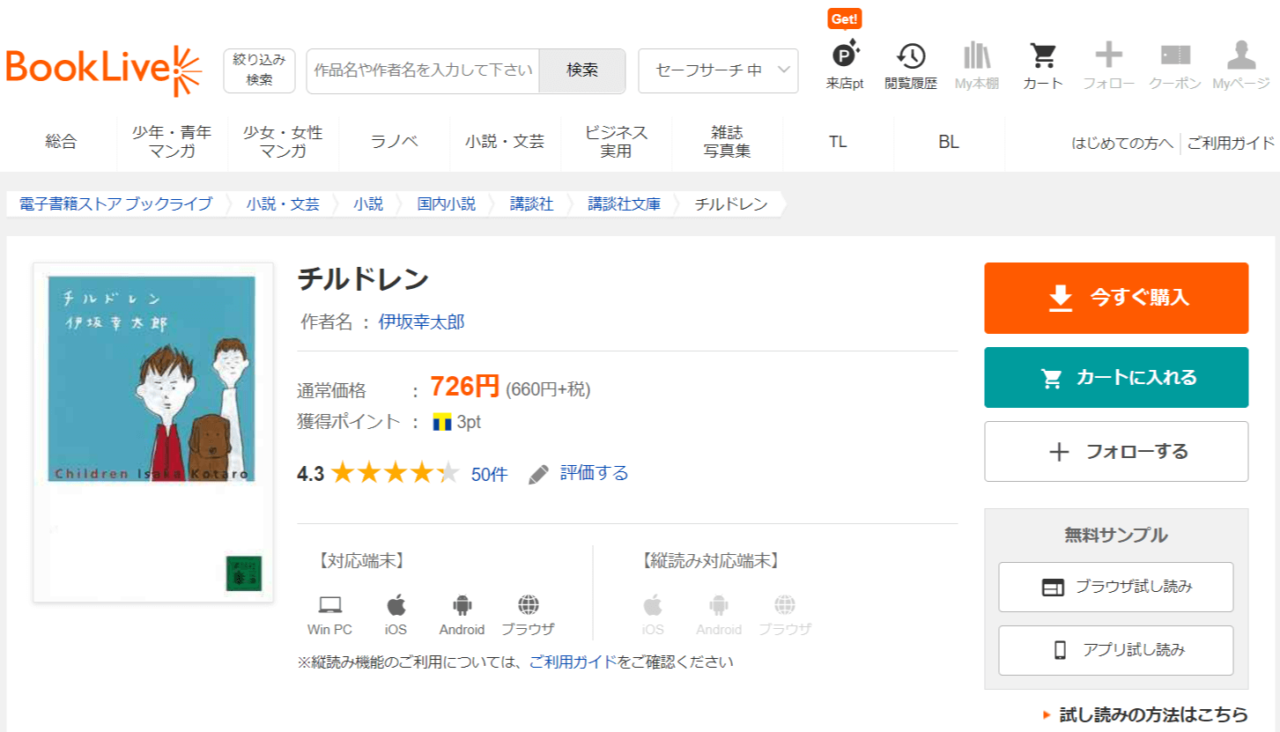Select the 少女・女性マンガ tab
The width and height of the screenshot is (1280, 732).
[283, 142]
